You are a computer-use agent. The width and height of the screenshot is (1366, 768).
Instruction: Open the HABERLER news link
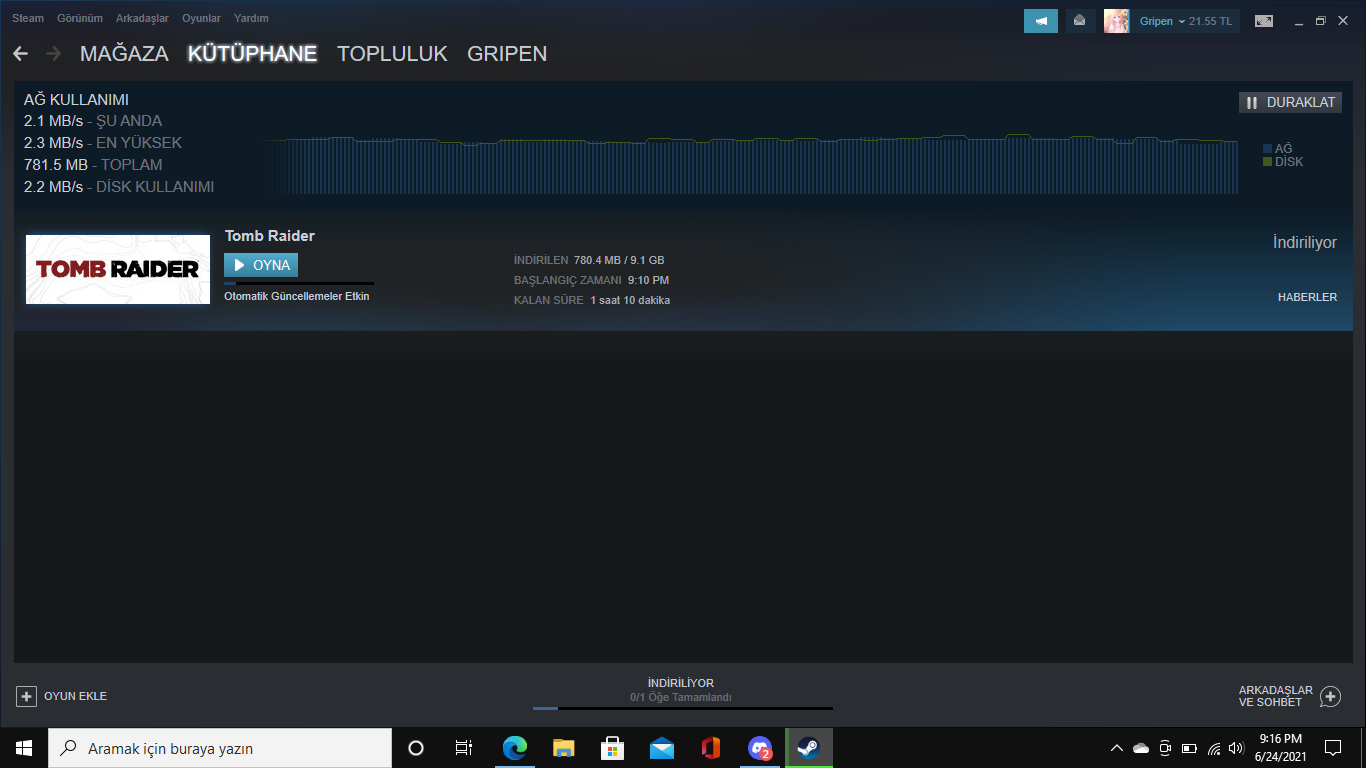point(1307,297)
